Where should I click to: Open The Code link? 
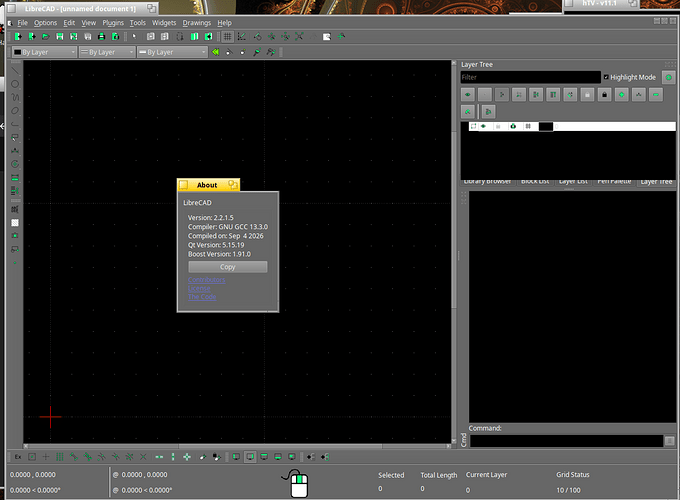click(x=202, y=297)
